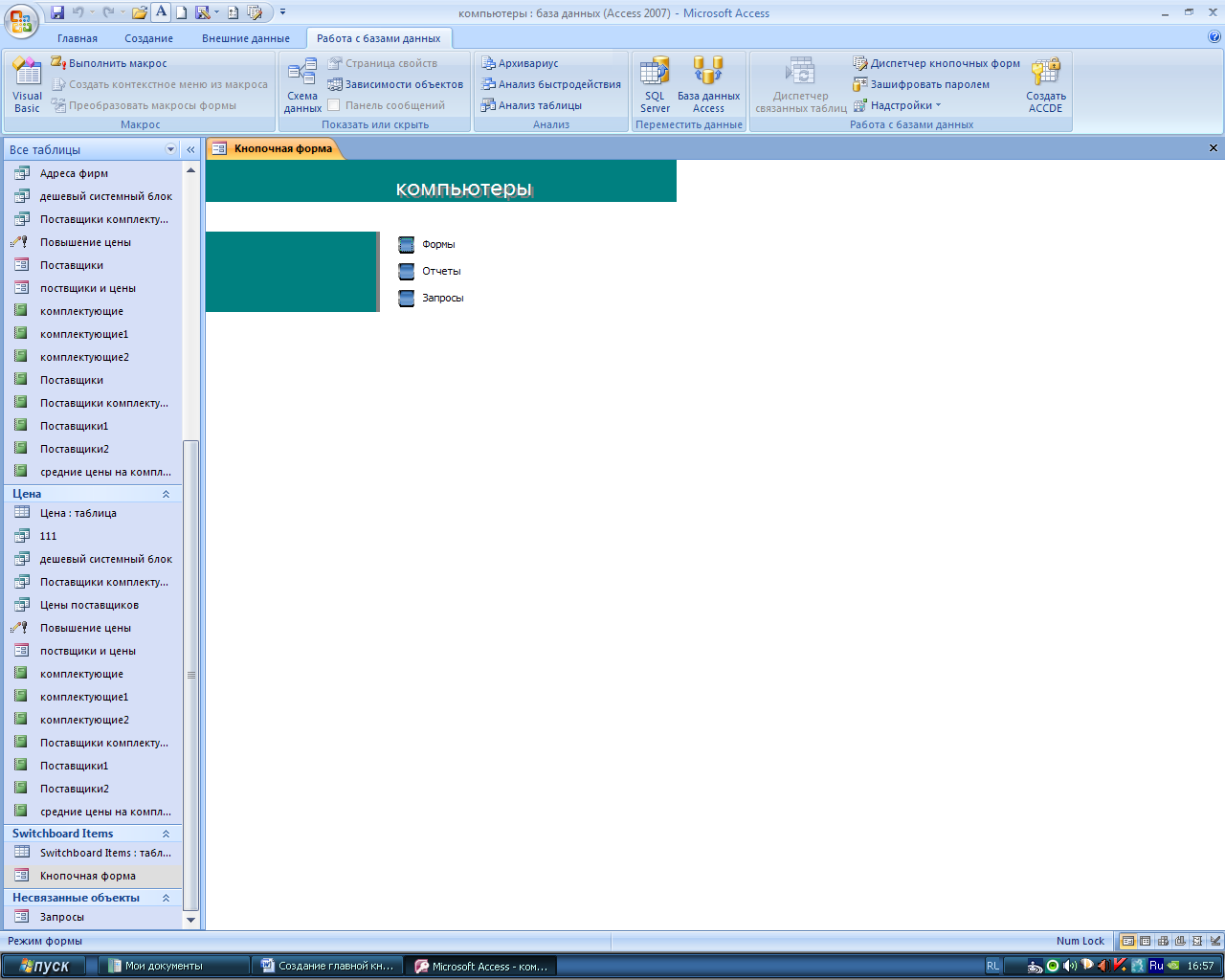Open Диспетчер кнопочных форм
Viewport: 1225px width, 980px height.
click(936, 63)
